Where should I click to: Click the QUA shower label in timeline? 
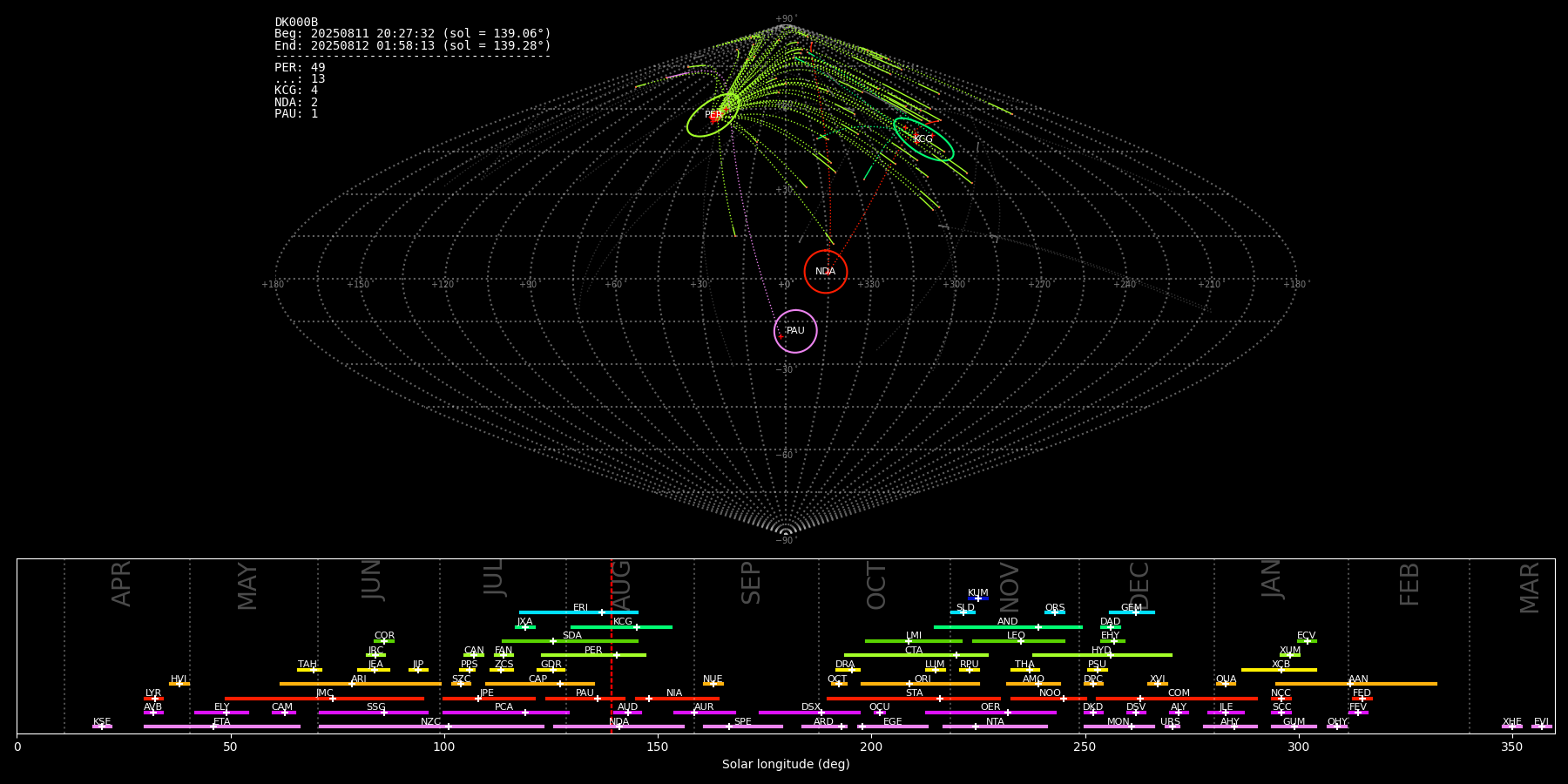(1226, 679)
